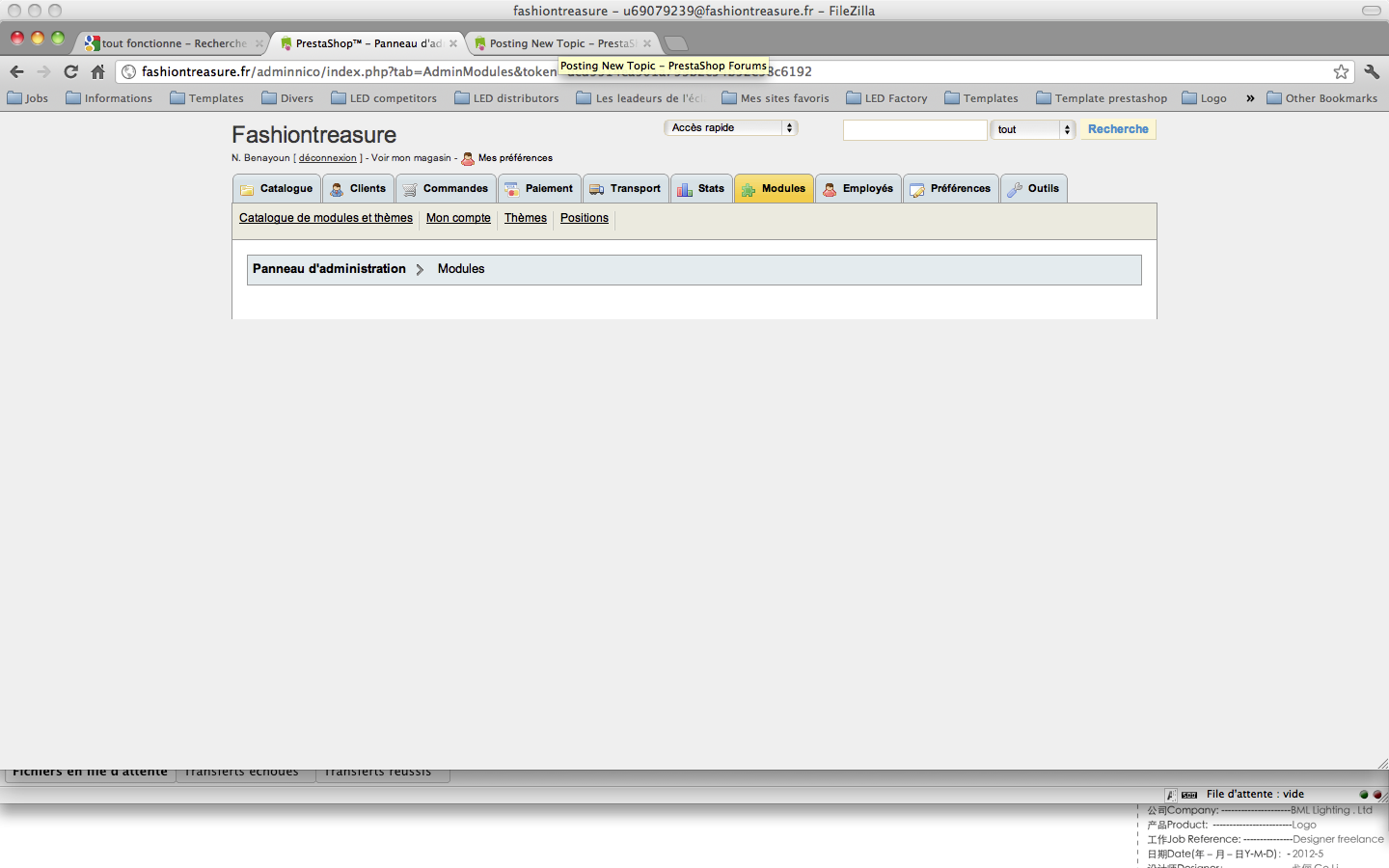Open the Préférences admin tab
This screenshot has width=1389, height=868.
click(x=951, y=189)
